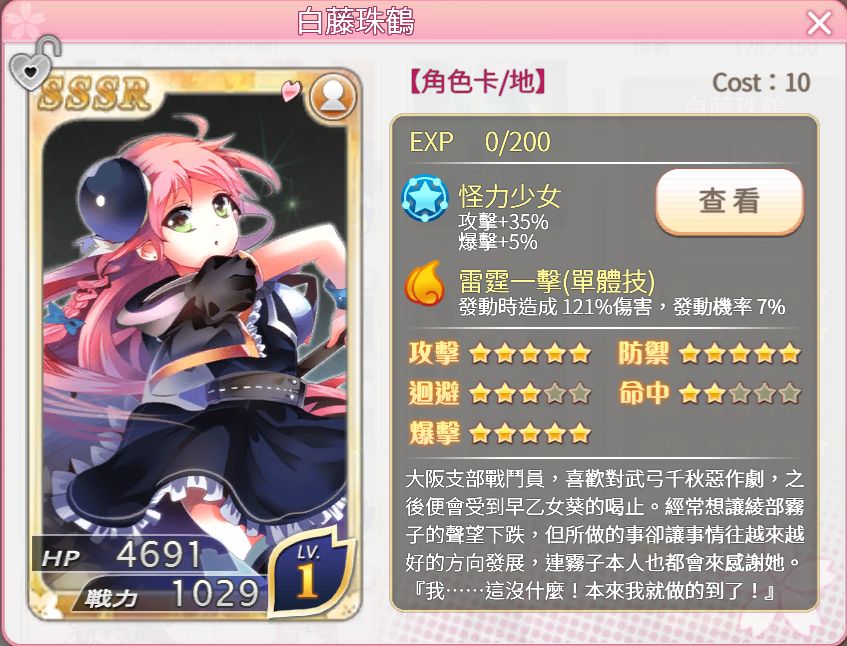The width and height of the screenshot is (847, 646).
Task: Click the blue star passive skill icon
Action: (425, 198)
